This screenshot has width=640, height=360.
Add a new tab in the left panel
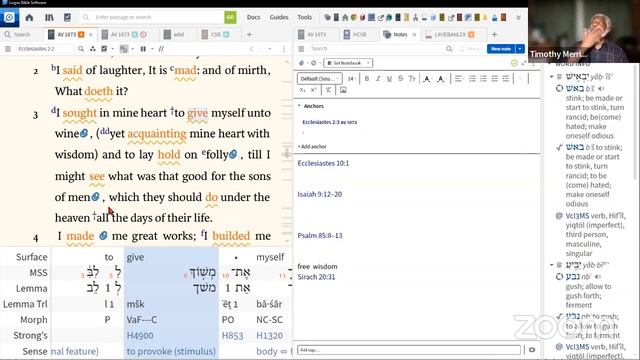tap(249, 35)
